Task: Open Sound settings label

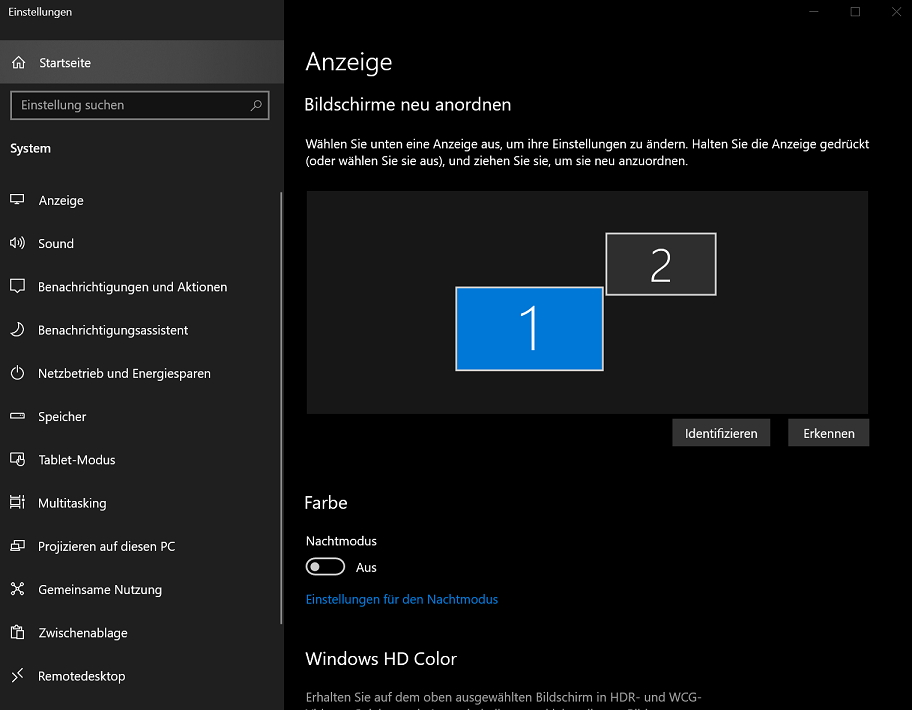Action: (56, 244)
